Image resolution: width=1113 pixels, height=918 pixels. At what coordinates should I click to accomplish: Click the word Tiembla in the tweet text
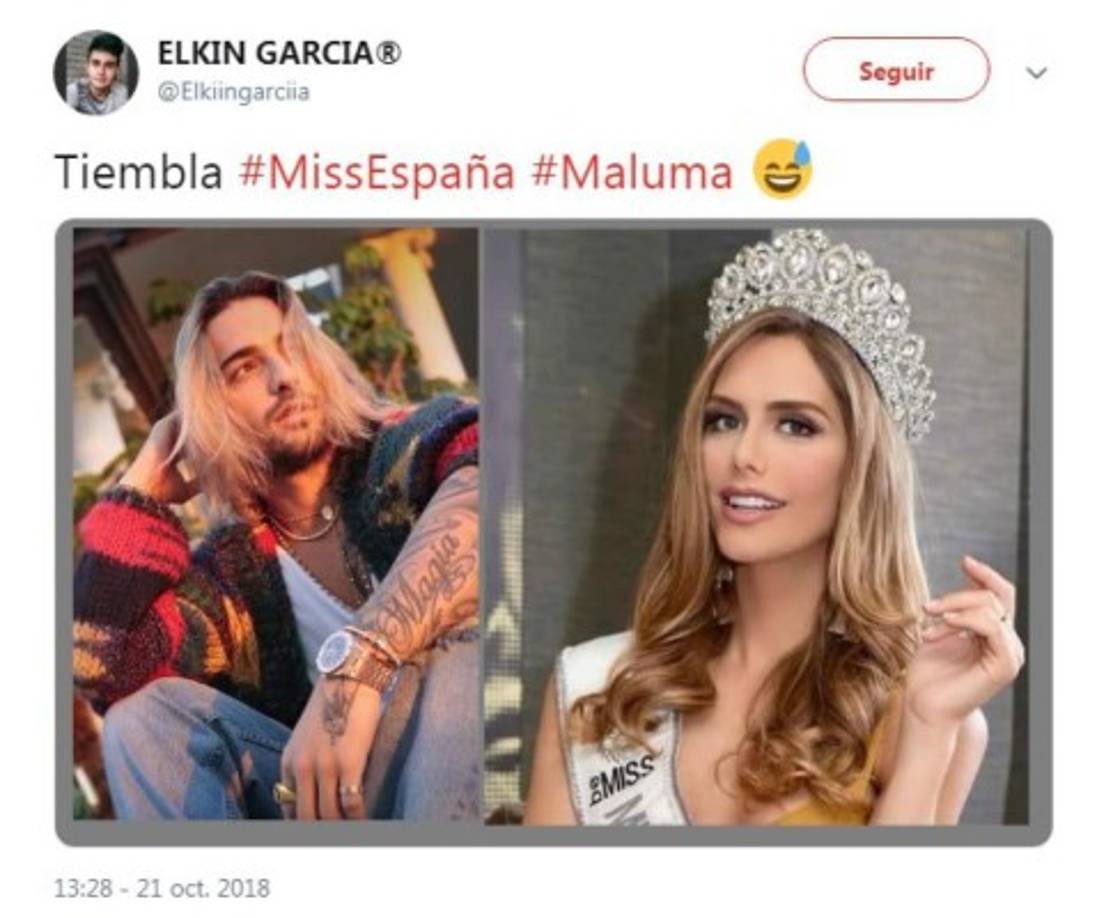coord(139,173)
